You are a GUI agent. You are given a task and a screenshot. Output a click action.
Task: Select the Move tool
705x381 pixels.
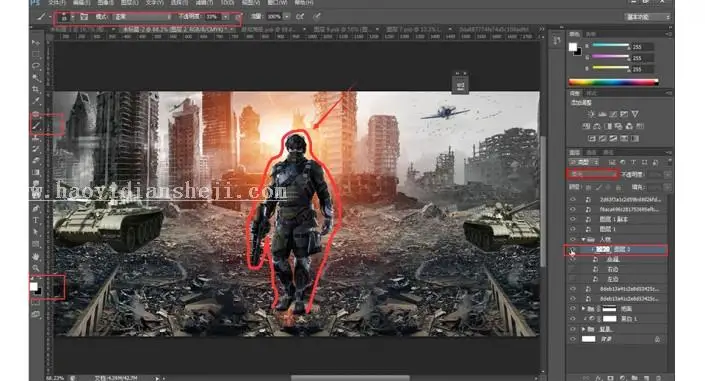point(36,43)
